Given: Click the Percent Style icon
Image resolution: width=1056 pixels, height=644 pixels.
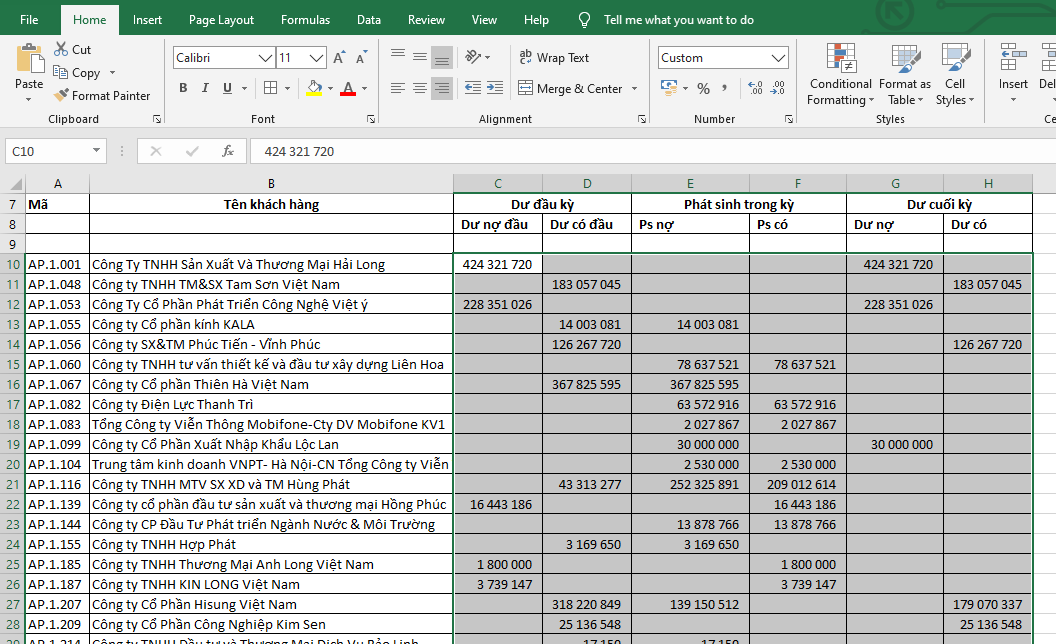Looking at the screenshot, I should (x=703, y=88).
